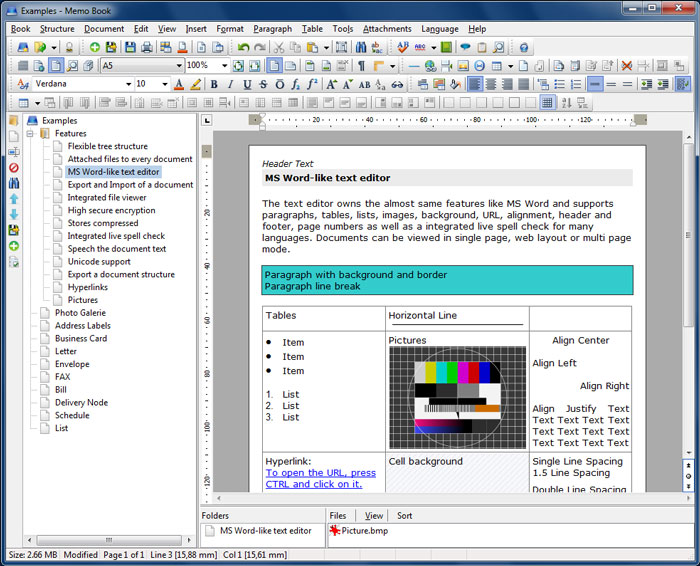Increase font size with A-up icon
700x566 pixels.
(331, 84)
